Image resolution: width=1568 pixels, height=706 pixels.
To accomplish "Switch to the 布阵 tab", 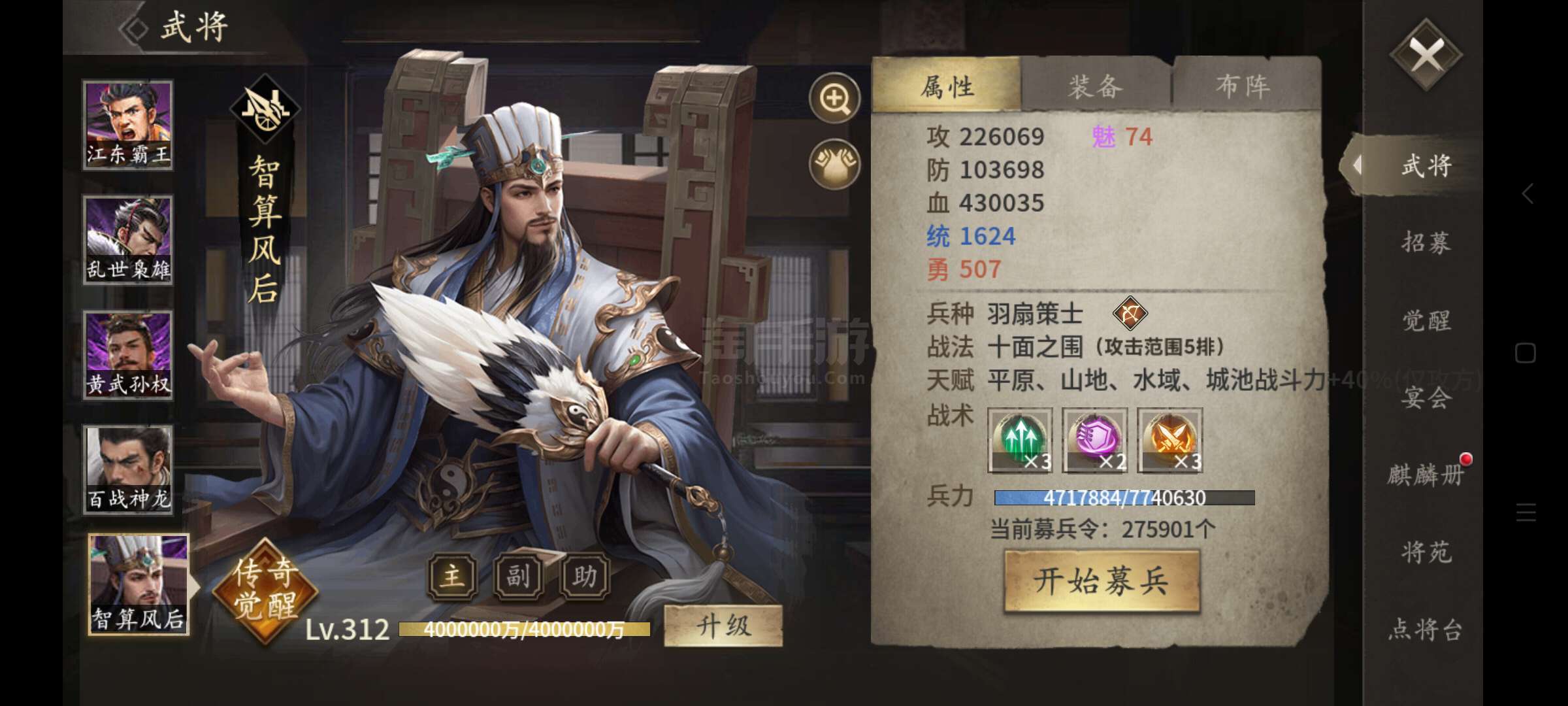I will click(1243, 86).
